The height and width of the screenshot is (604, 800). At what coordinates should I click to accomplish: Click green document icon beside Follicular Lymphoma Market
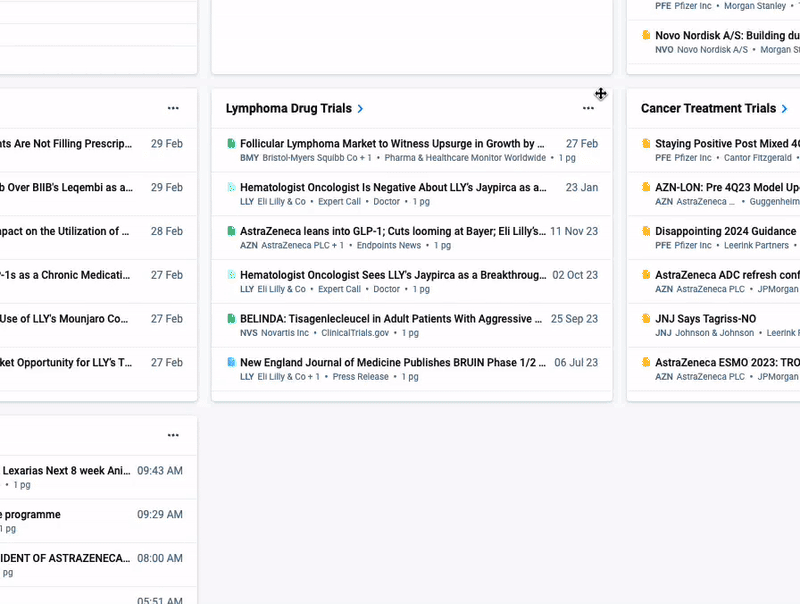[x=231, y=144]
